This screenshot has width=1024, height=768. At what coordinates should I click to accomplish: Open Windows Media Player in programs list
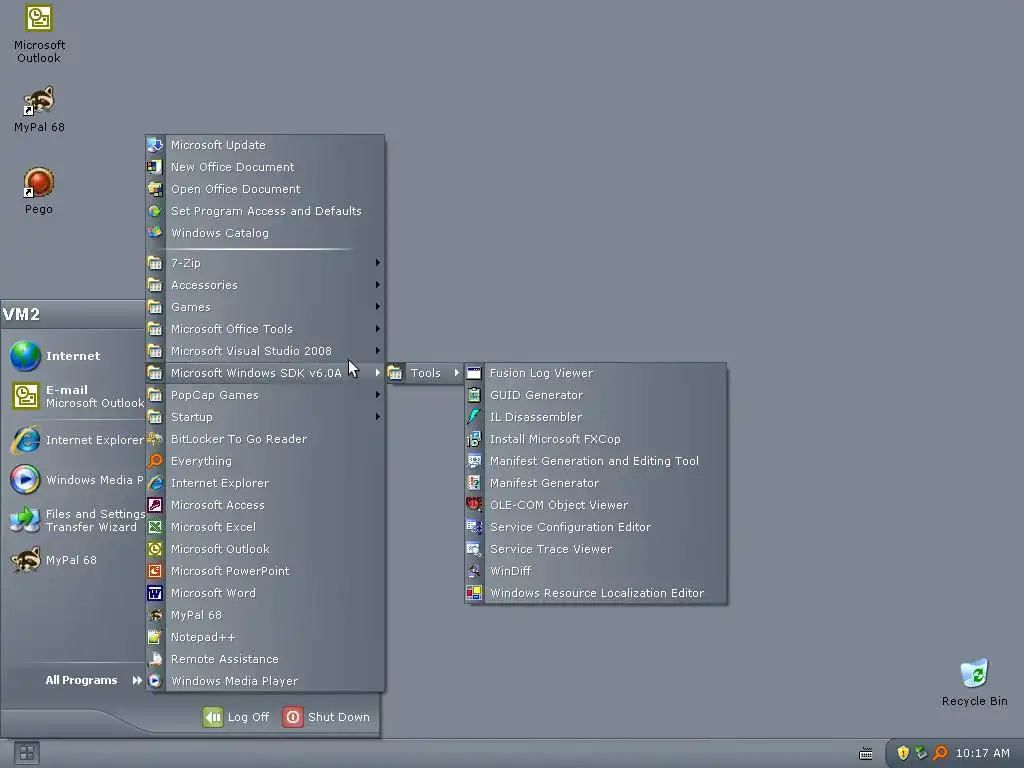(x=264, y=680)
